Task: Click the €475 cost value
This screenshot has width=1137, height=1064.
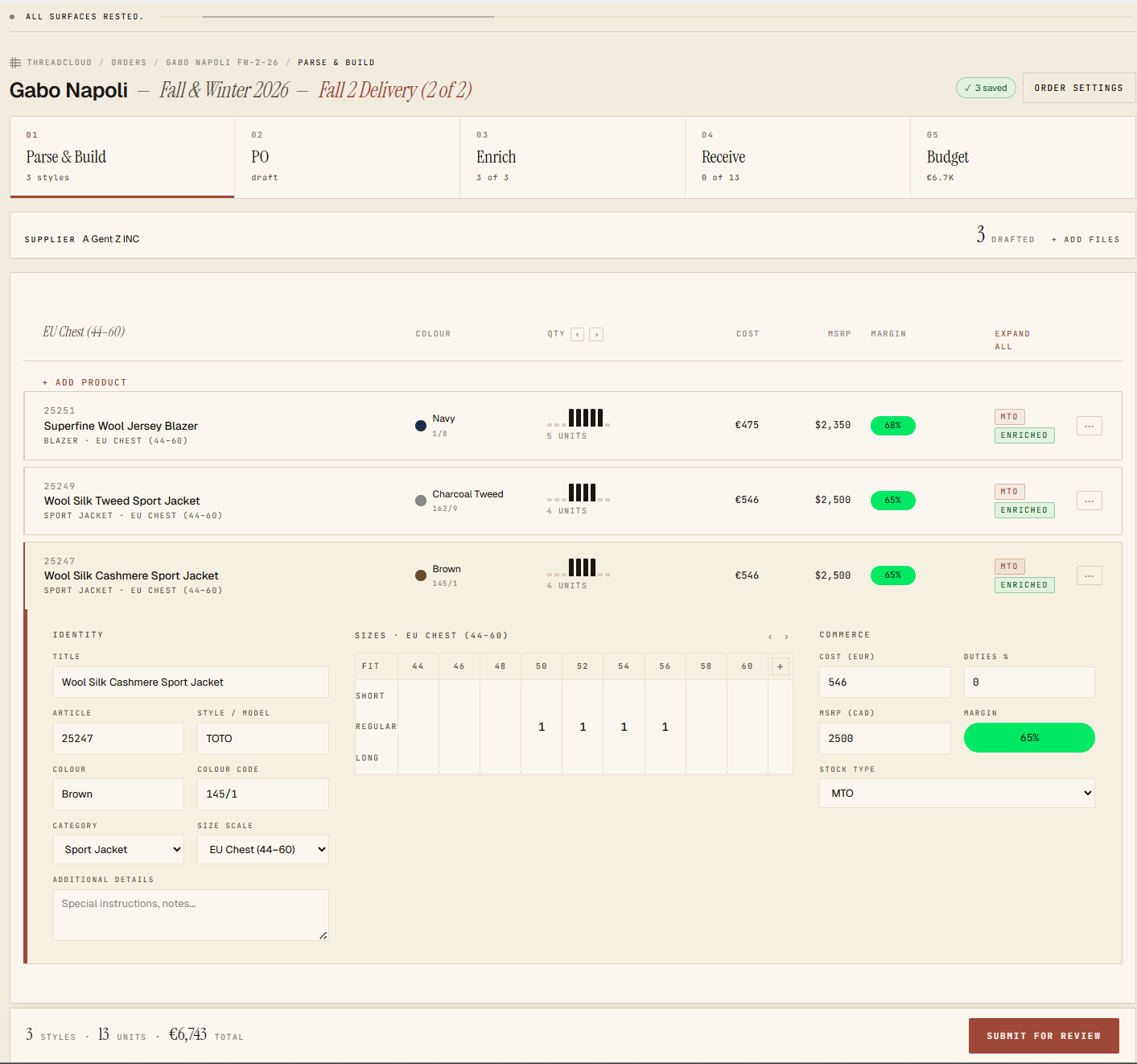Action: [x=747, y=425]
